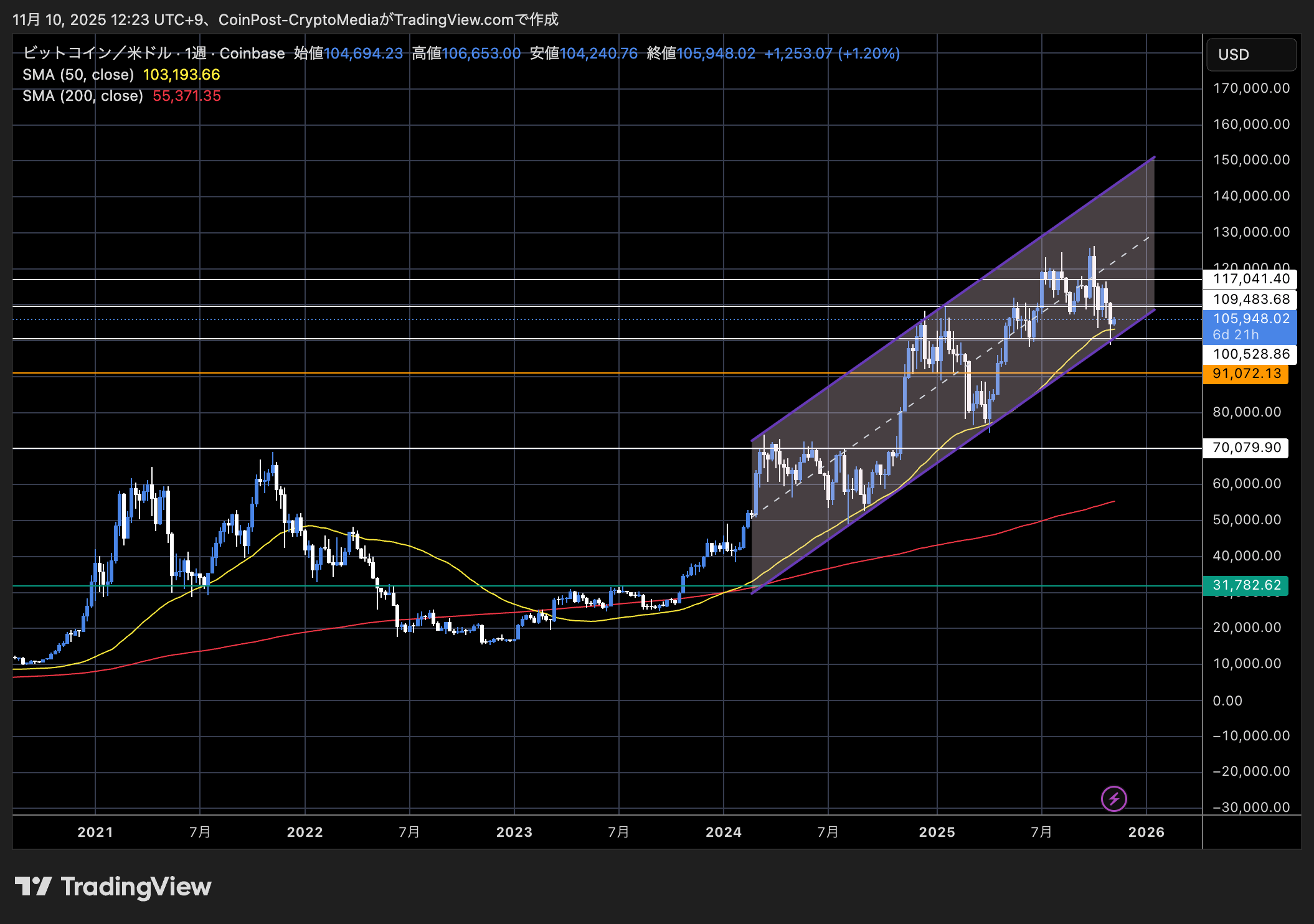Select the 70,079.90 horizontal line label
Screen dimensions: 1314x924
1245,448
